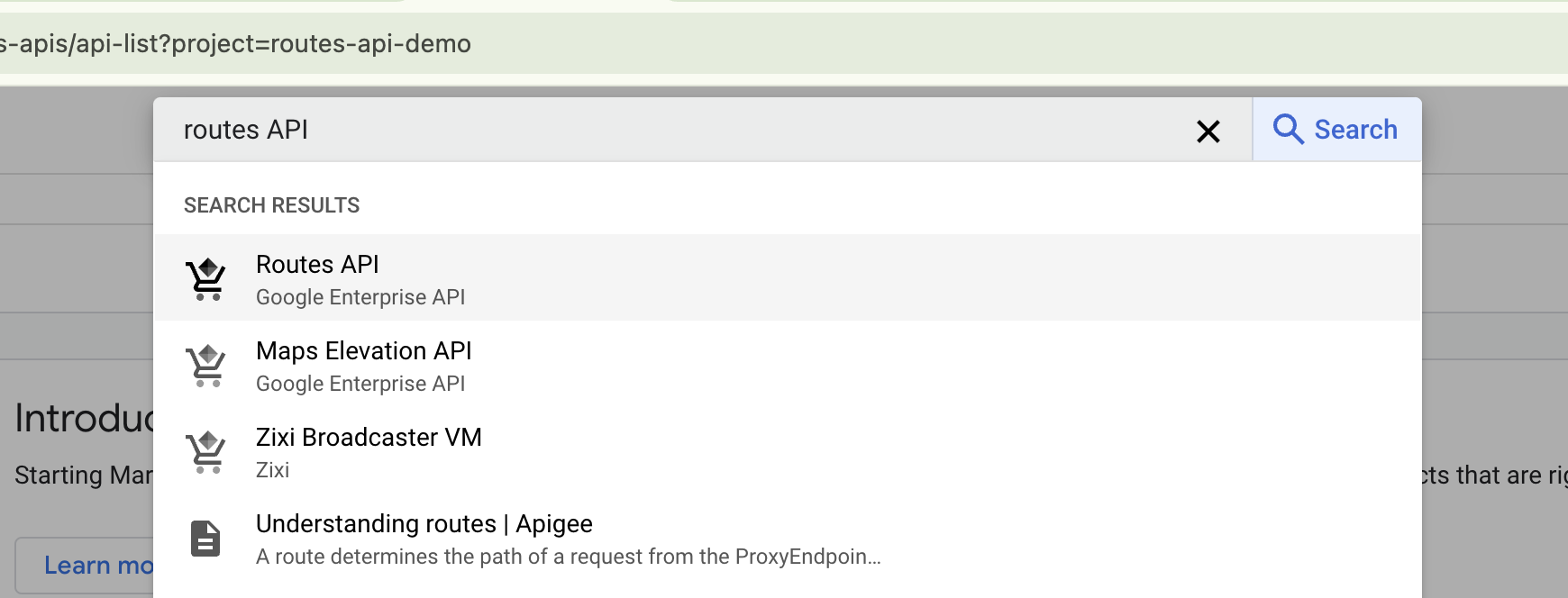The width and height of the screenshot is (1568, 598).
Task: Select the Google Enterprise API subtitle under Routes API
Action: [x=360, y=297]
